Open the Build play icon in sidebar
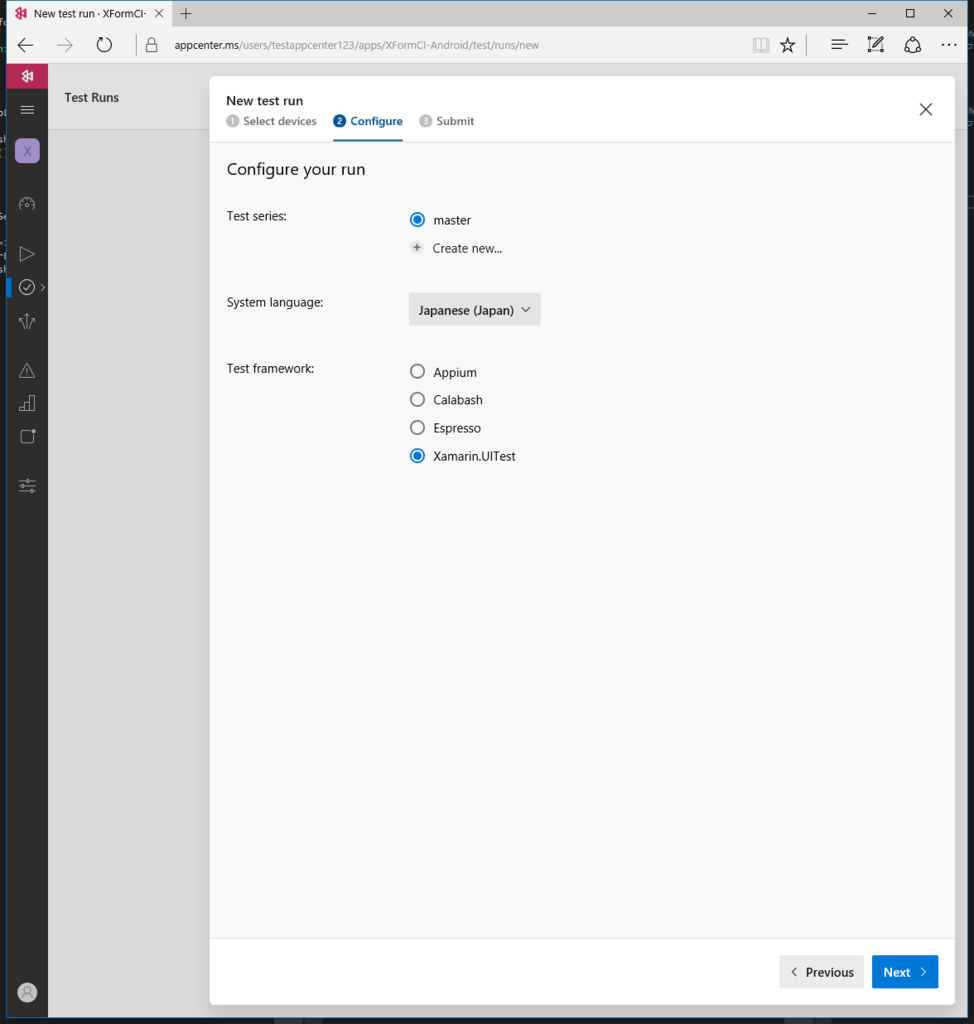Viewport: 974px width, 1024px height. pos(27,253)
